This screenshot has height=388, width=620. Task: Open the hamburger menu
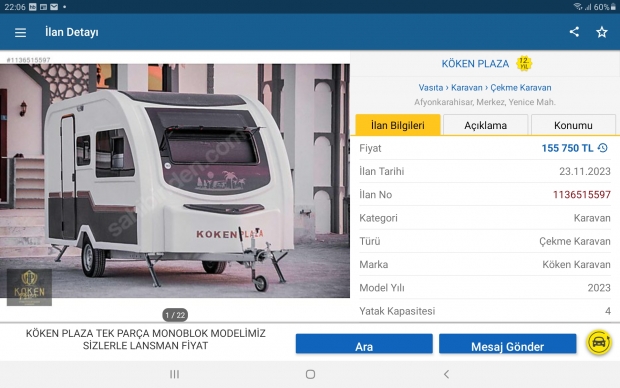click(20, 32)
